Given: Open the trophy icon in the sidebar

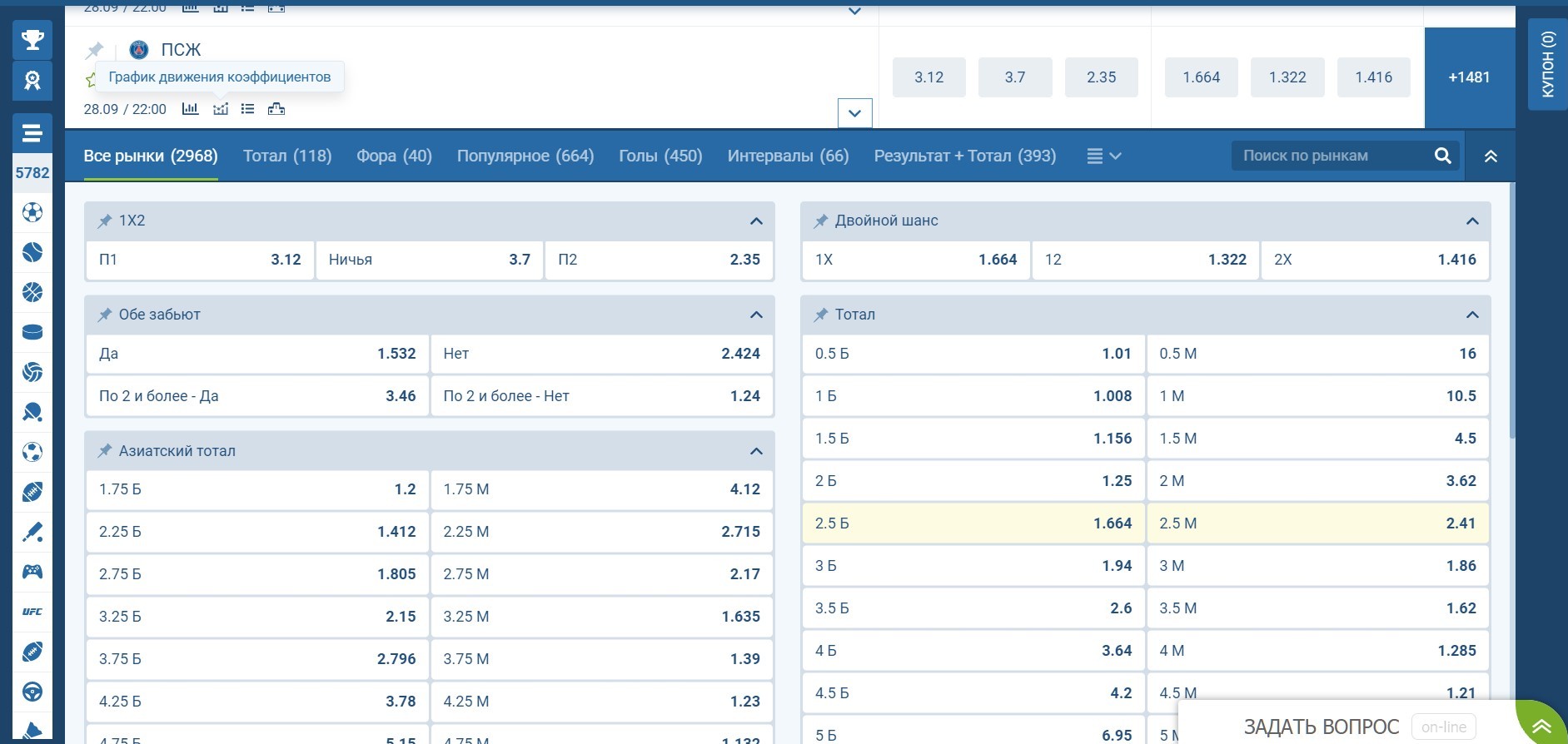Looking at the screenshot, I should coord(32,40).
